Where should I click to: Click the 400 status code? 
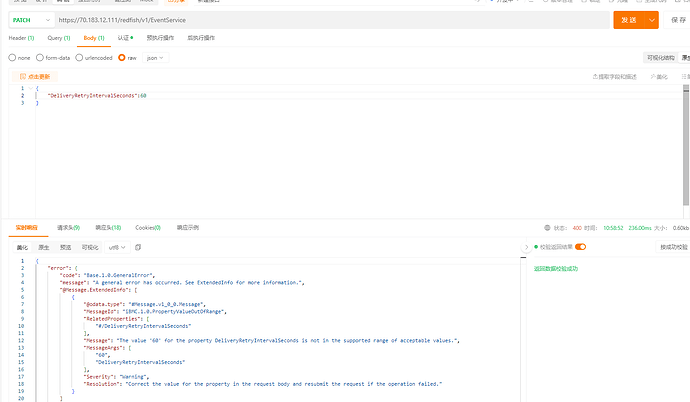tap(577, 228)
